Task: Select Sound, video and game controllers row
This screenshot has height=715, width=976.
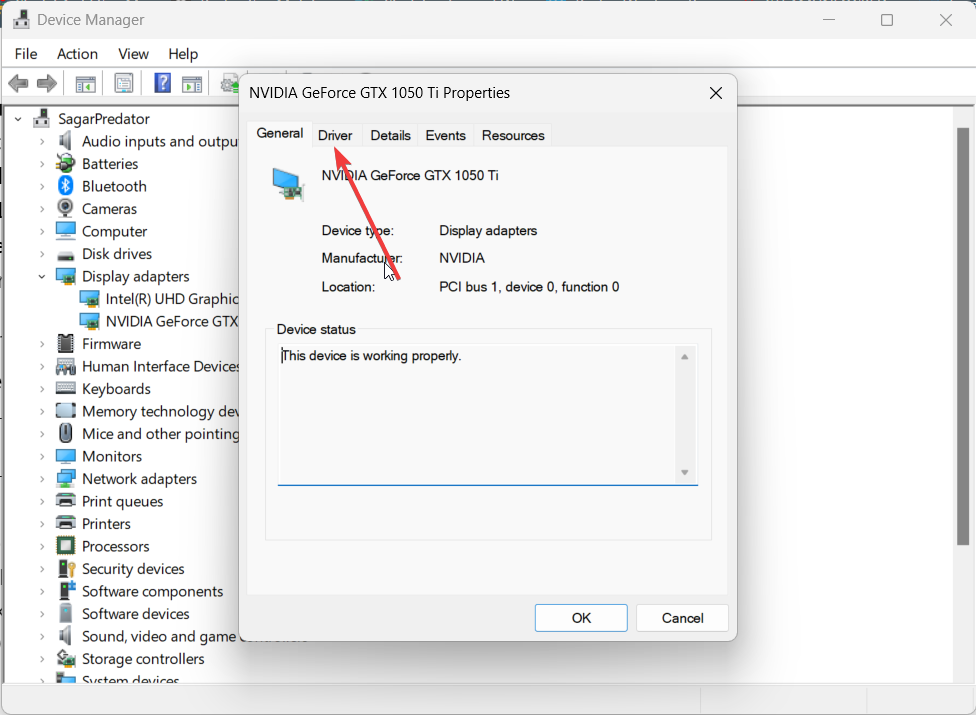Action: click(x=147, y=637)
